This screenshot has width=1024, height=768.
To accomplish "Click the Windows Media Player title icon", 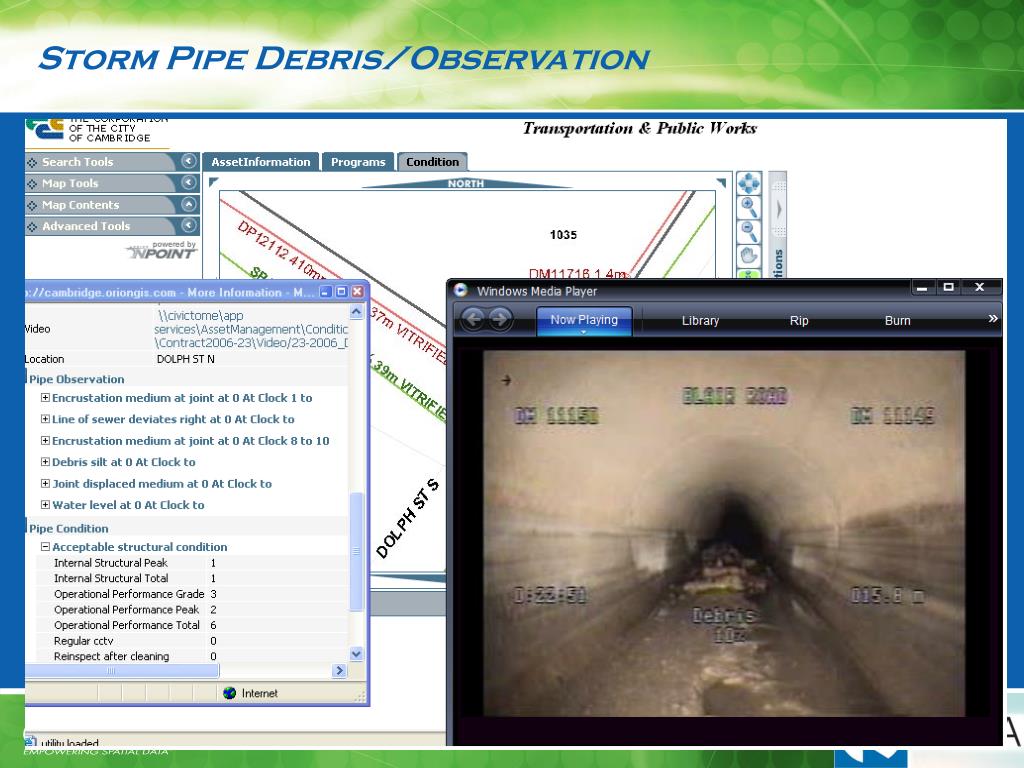I will (460, 291).
